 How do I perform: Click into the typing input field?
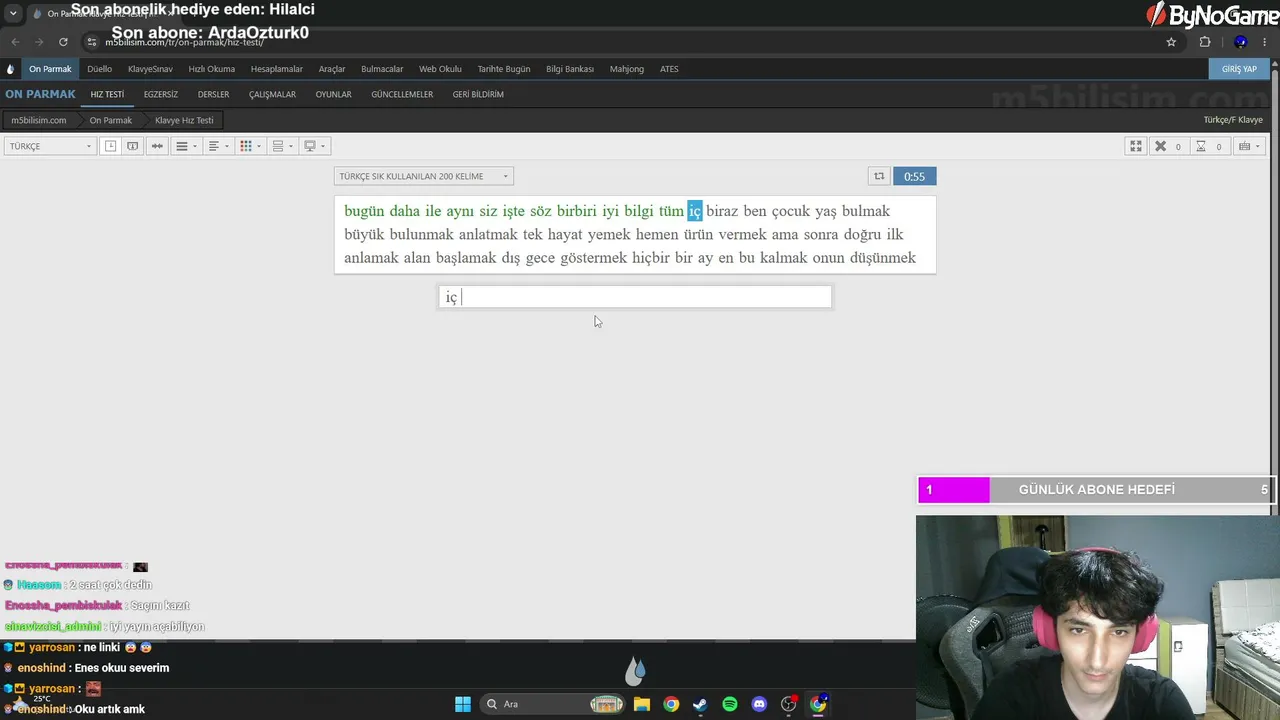(x=635, y=297)
